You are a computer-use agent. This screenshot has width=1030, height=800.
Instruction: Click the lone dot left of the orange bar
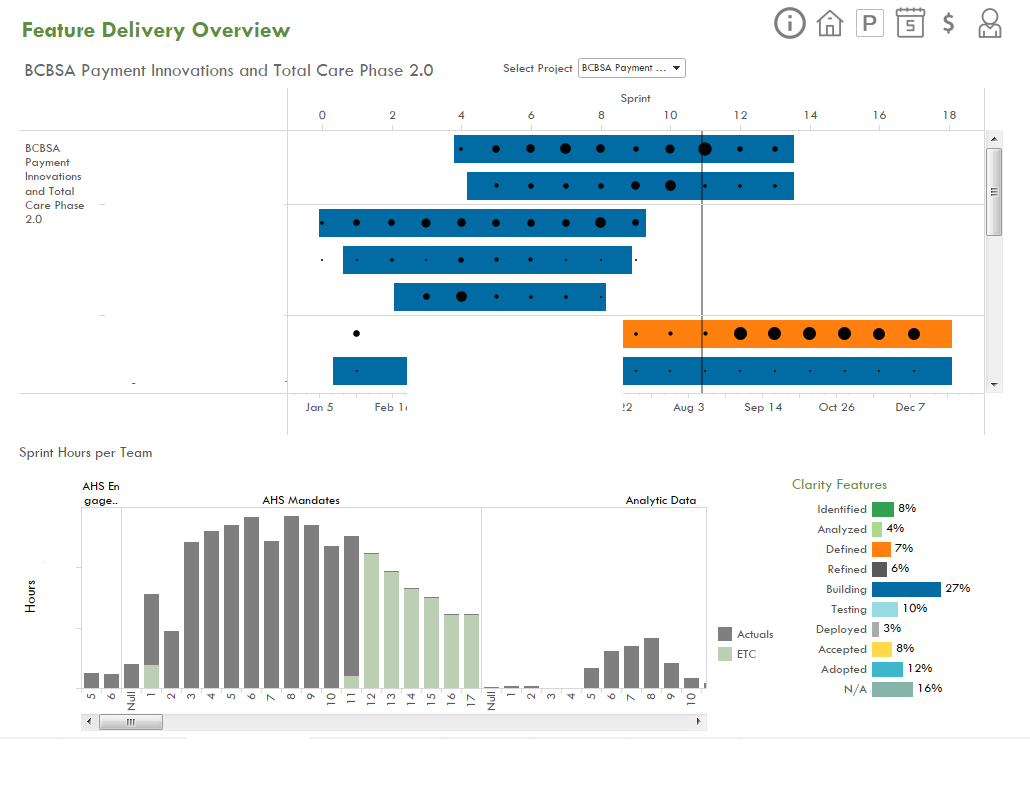(356, 334)
